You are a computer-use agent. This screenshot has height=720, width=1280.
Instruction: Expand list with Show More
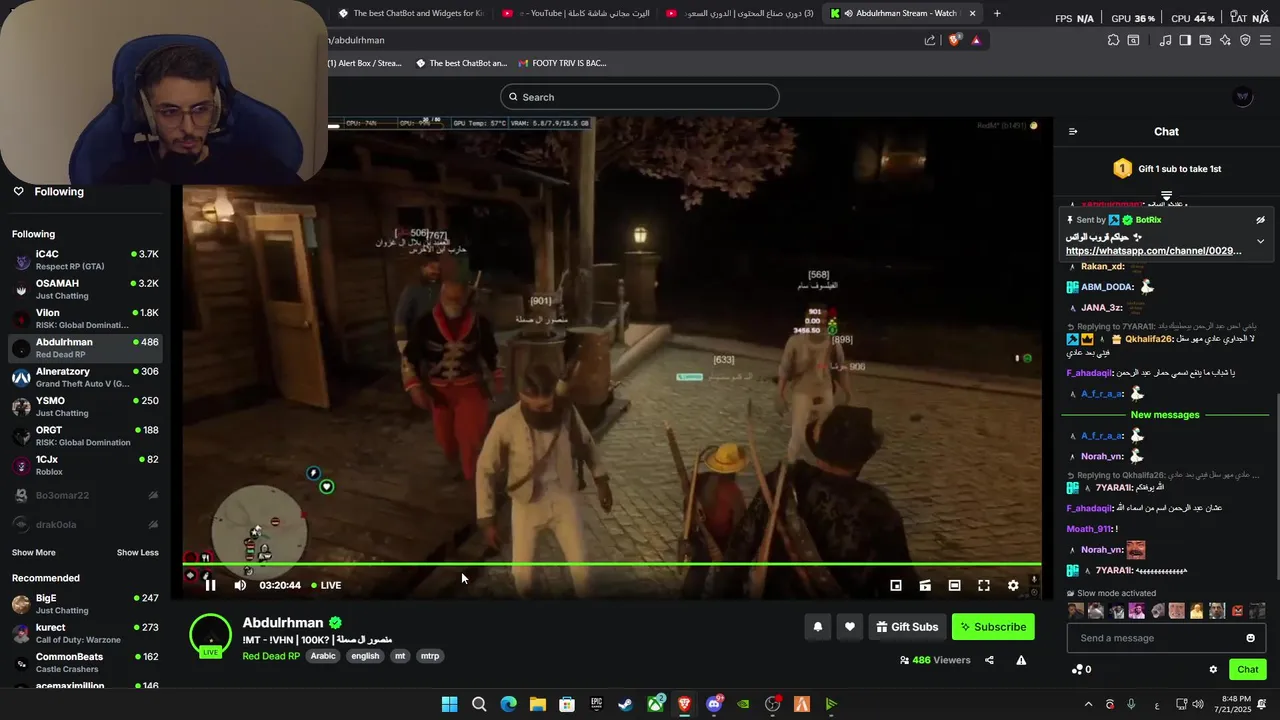pyautogui.click(x=34, y=553)
